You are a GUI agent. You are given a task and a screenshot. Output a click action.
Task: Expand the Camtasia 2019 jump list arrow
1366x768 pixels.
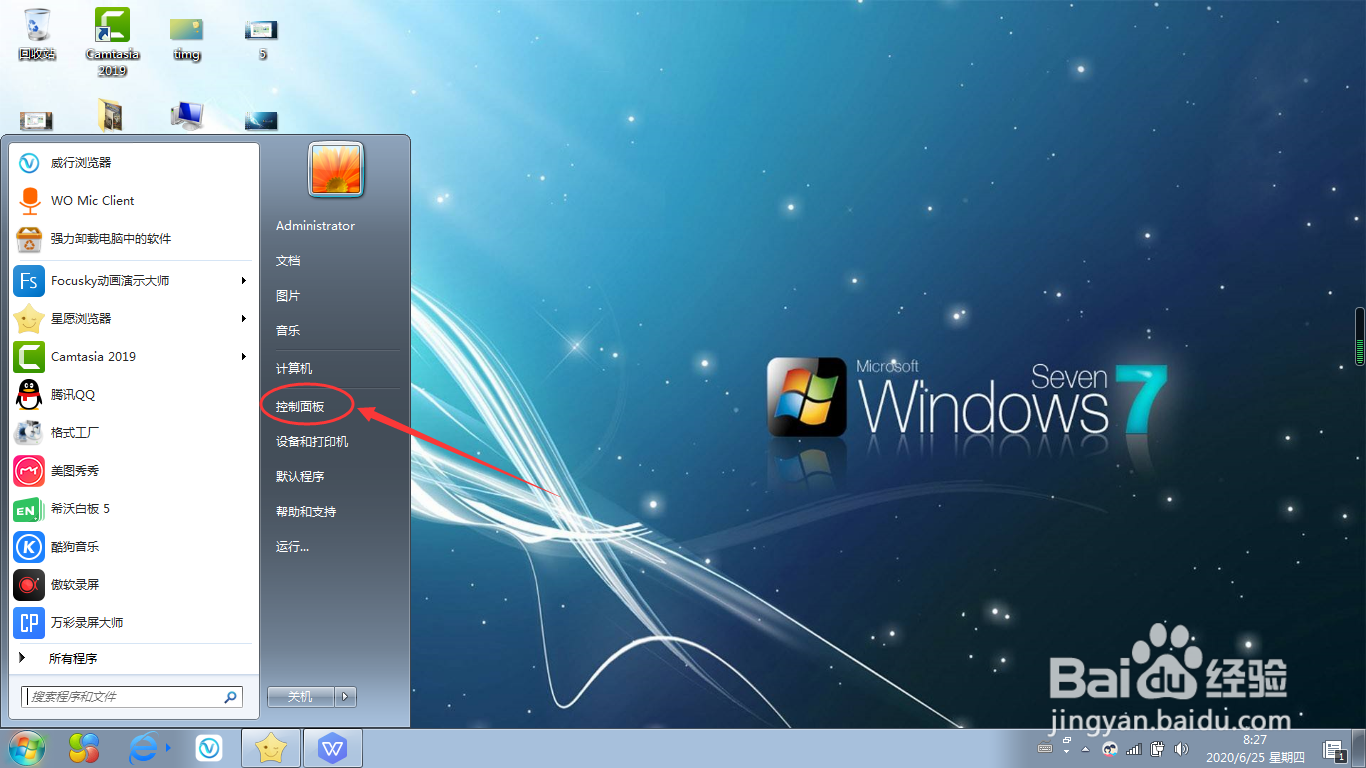(x=244, y=357)
